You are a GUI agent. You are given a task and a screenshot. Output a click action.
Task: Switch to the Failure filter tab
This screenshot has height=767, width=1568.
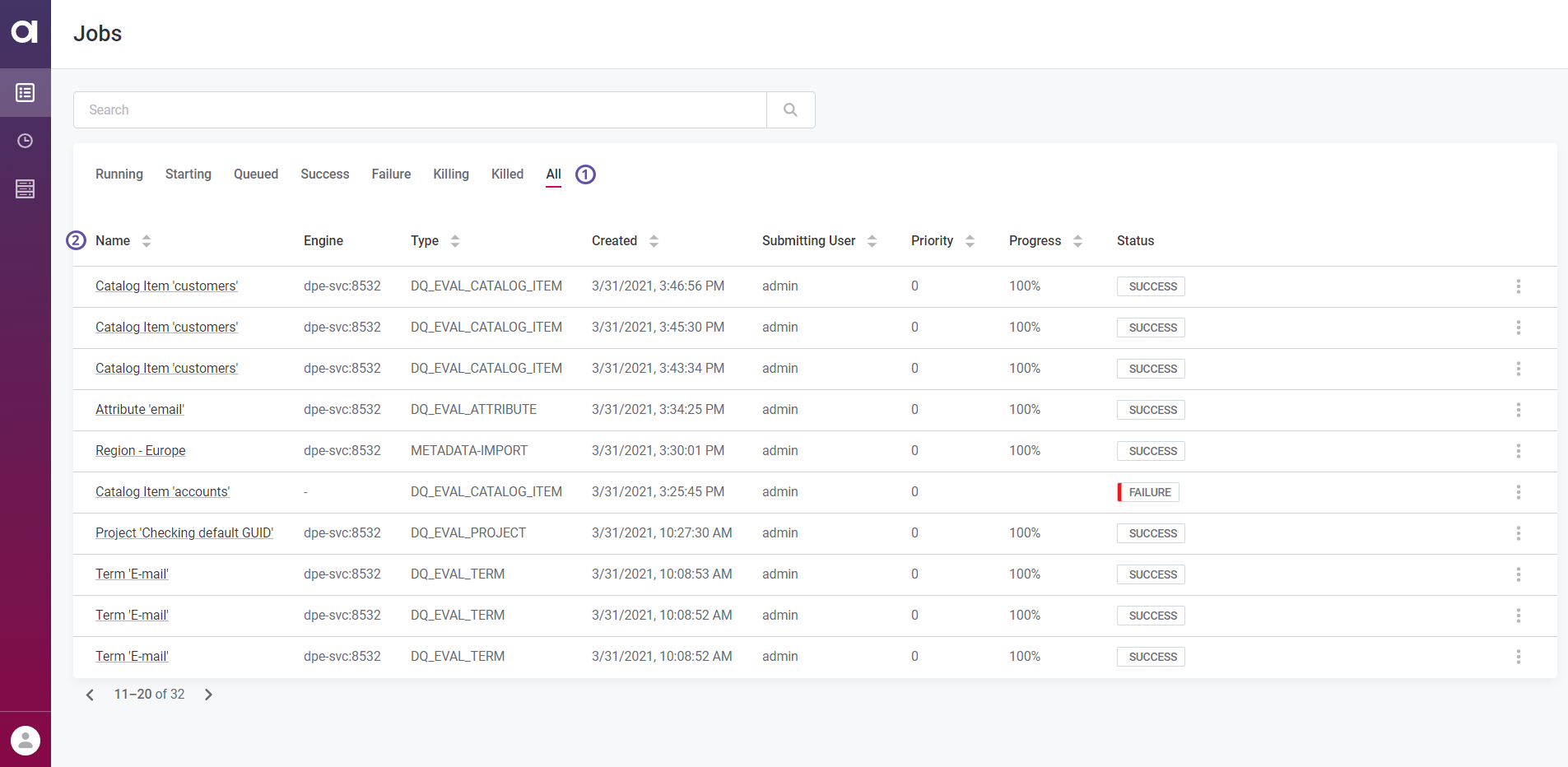[x=391, y=174]
